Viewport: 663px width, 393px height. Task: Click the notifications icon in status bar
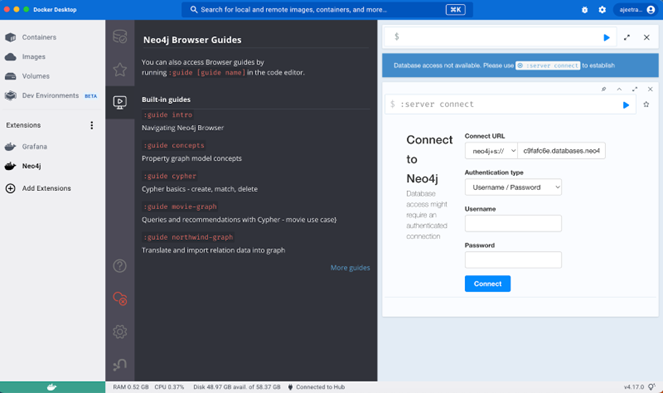click(x=652, y=387)
